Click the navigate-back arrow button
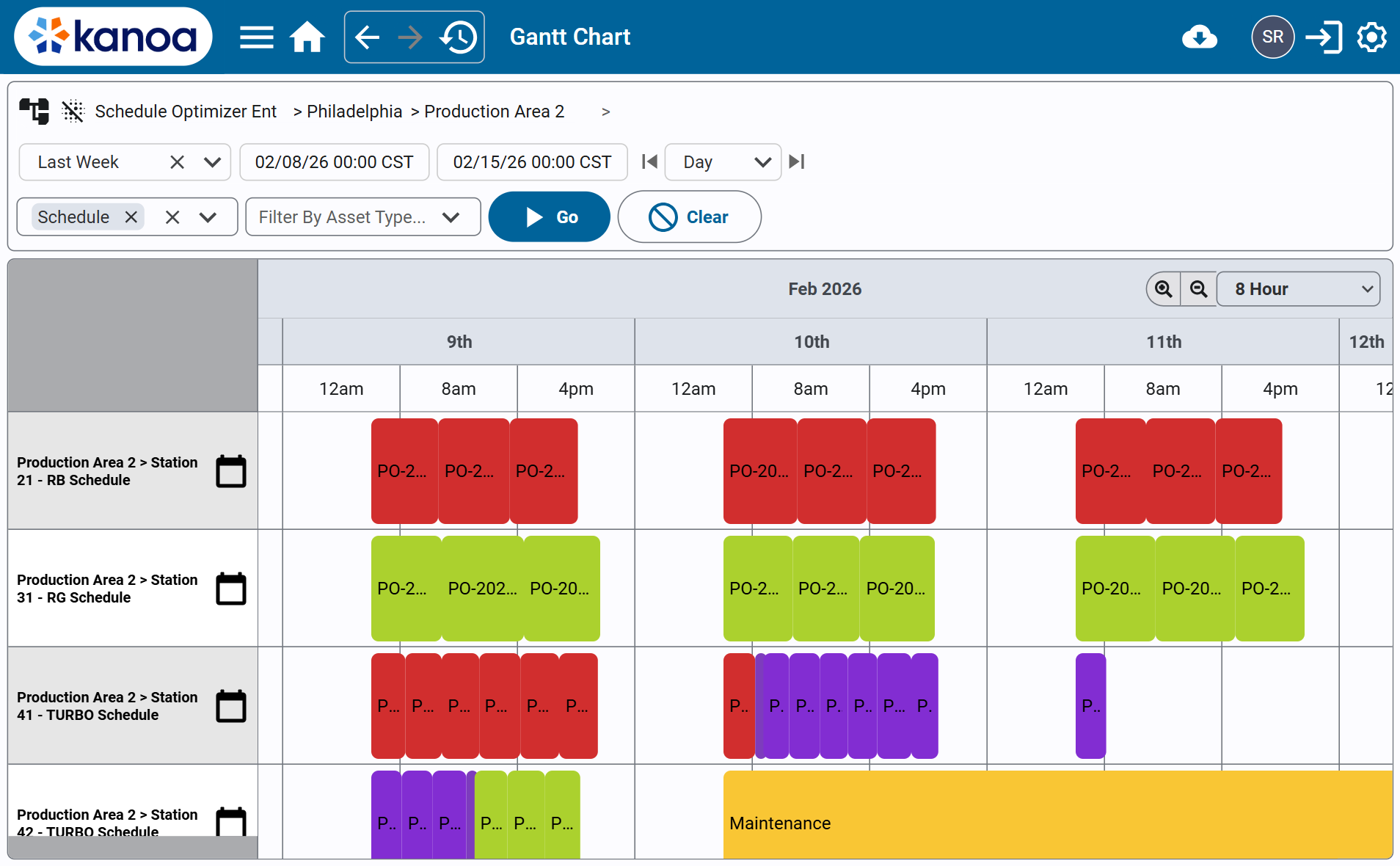The height and width of the screenshot is (866, 1400). click(x=368, y=37)
